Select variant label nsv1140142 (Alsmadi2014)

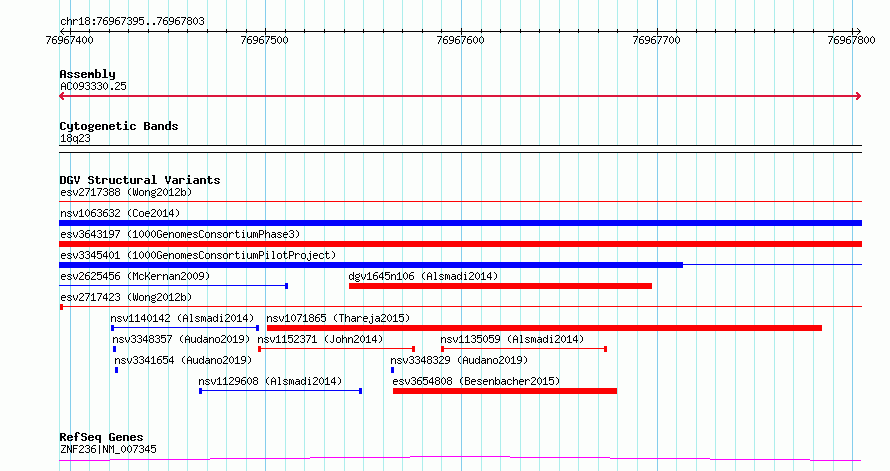[x=182, y=318]
